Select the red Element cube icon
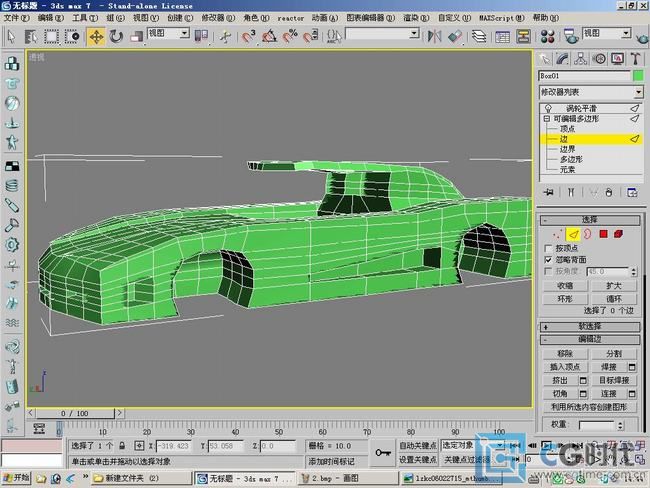 [618, 234]
